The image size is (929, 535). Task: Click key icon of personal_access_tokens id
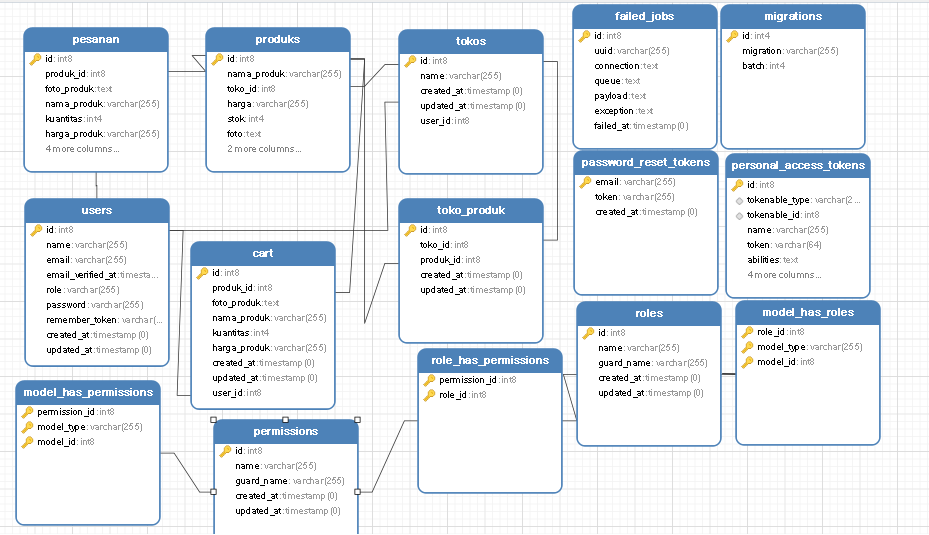(x=737, y=185)
